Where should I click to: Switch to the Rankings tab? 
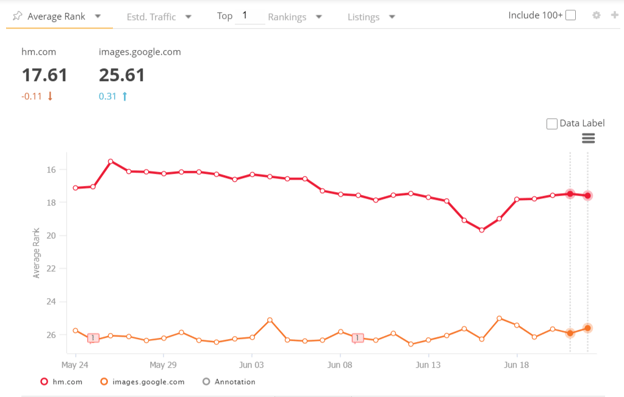[x=287, y=17]
